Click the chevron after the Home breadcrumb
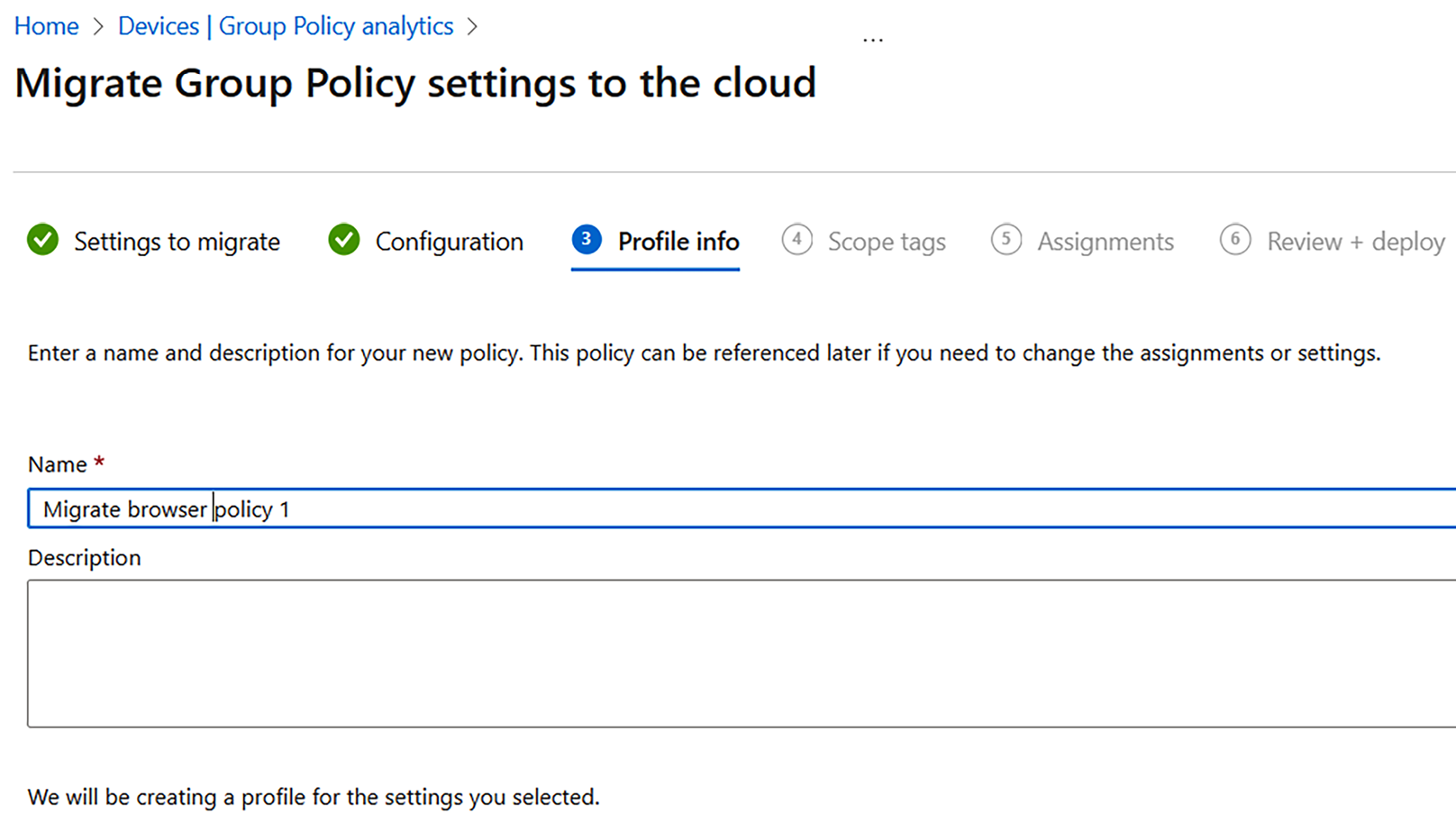This screenshot has width=1456, height=824. [98, 27]
